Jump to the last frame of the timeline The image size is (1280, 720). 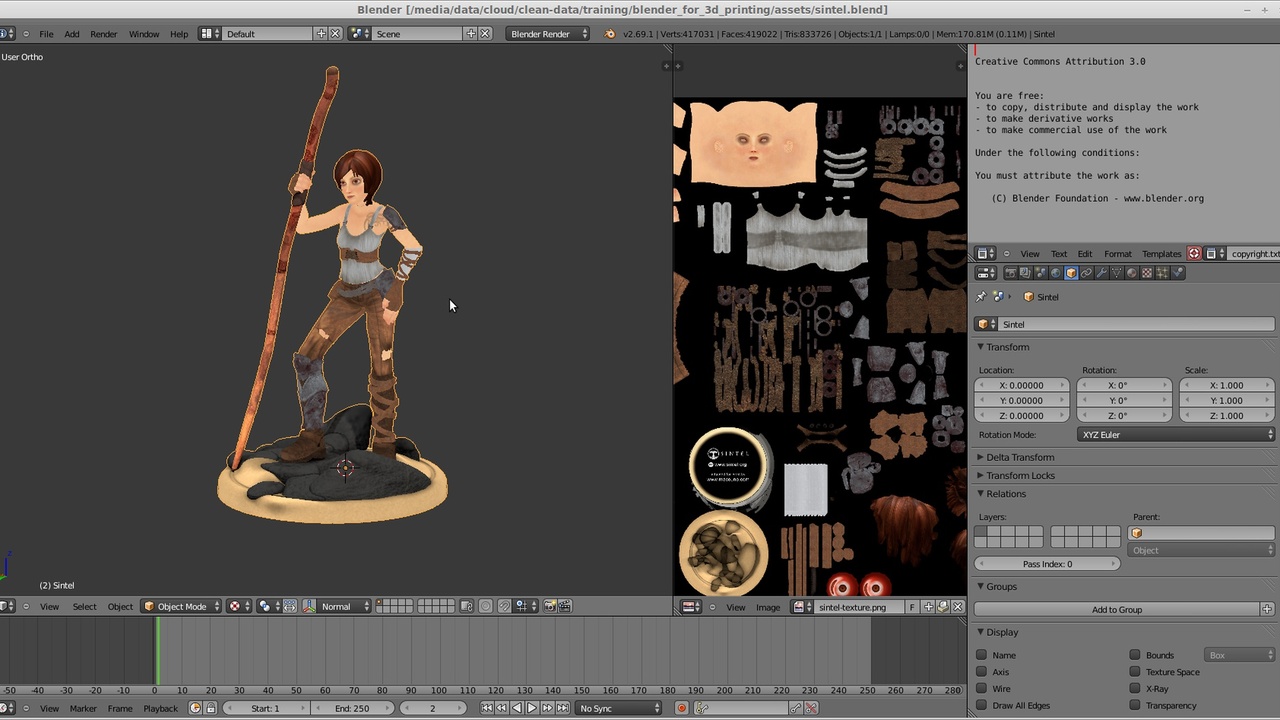coord(562,708)
